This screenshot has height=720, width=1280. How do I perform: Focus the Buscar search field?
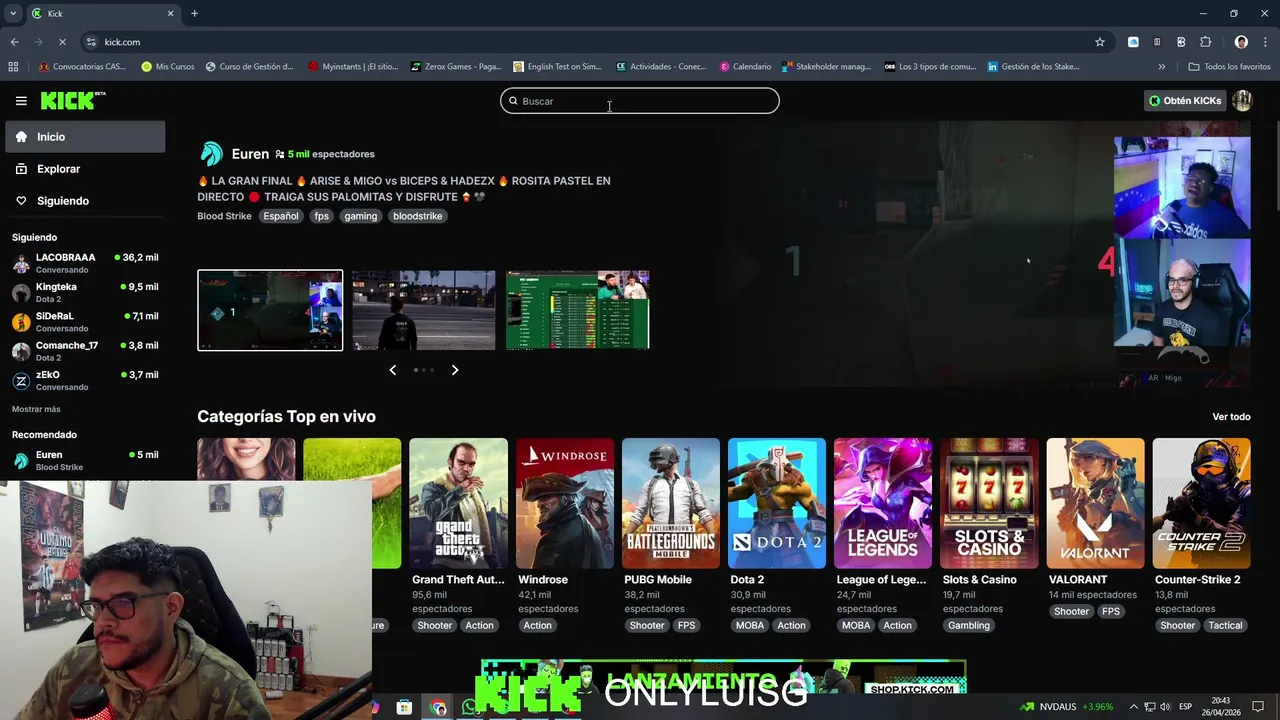point(640,101)
